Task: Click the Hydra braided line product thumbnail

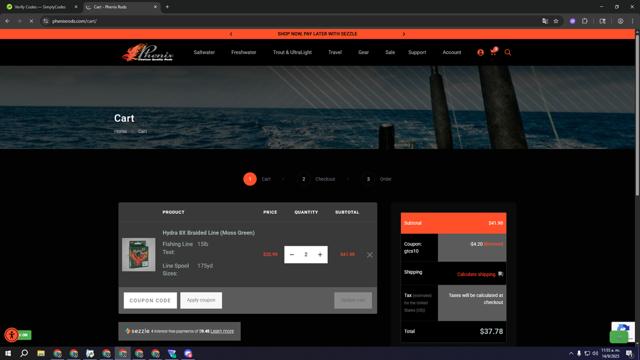Action: pyautogui.click(x=138, y=255)
